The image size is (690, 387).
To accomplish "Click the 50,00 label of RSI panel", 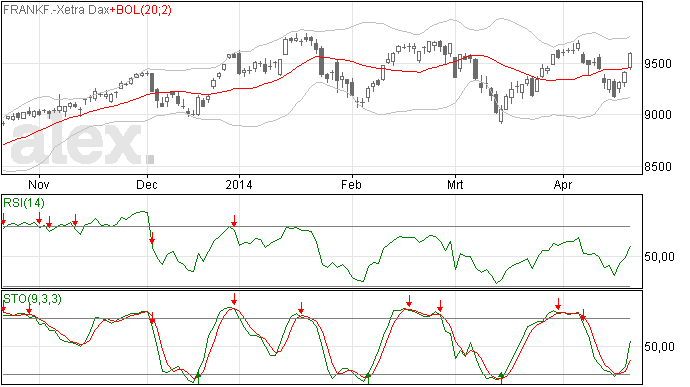I will click(x=659, y=257).
